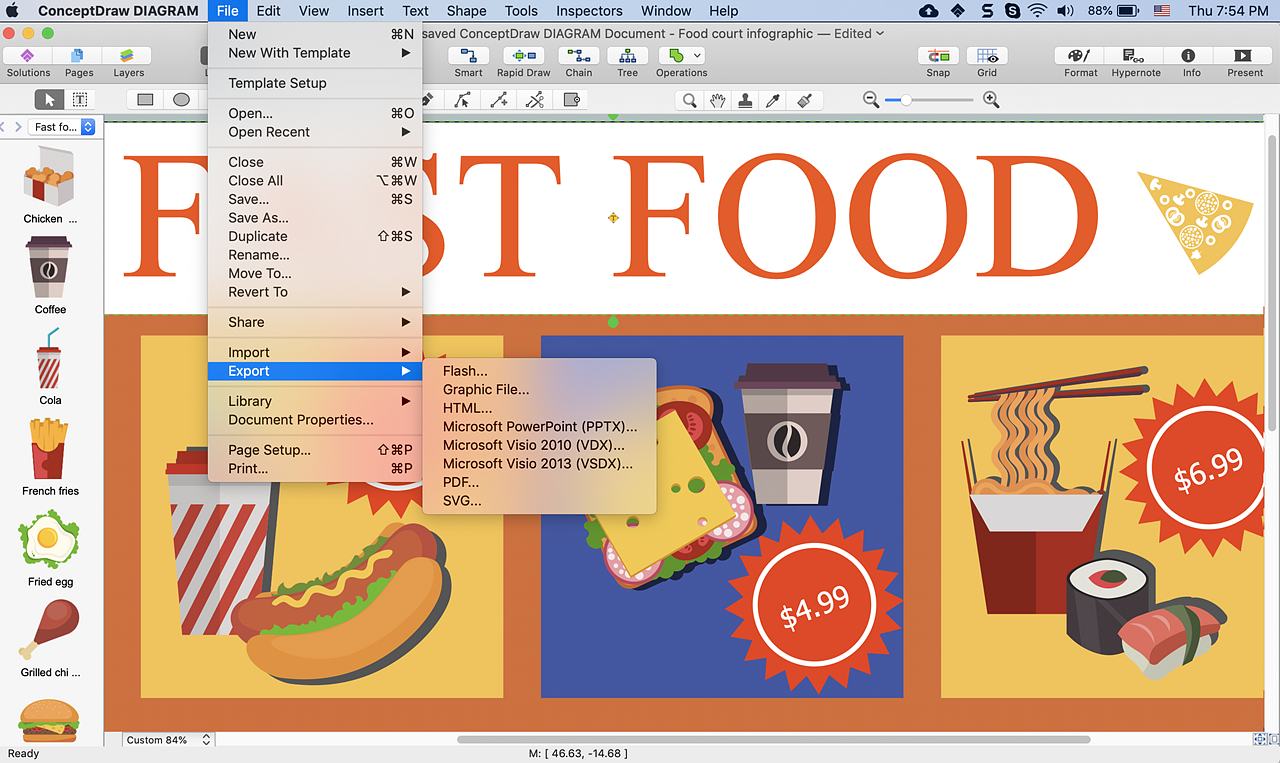This screenshot has width=1280, height=763.
Task: Select Microsoft PowerPoint (PPTX)... export option
Action: 539,426
